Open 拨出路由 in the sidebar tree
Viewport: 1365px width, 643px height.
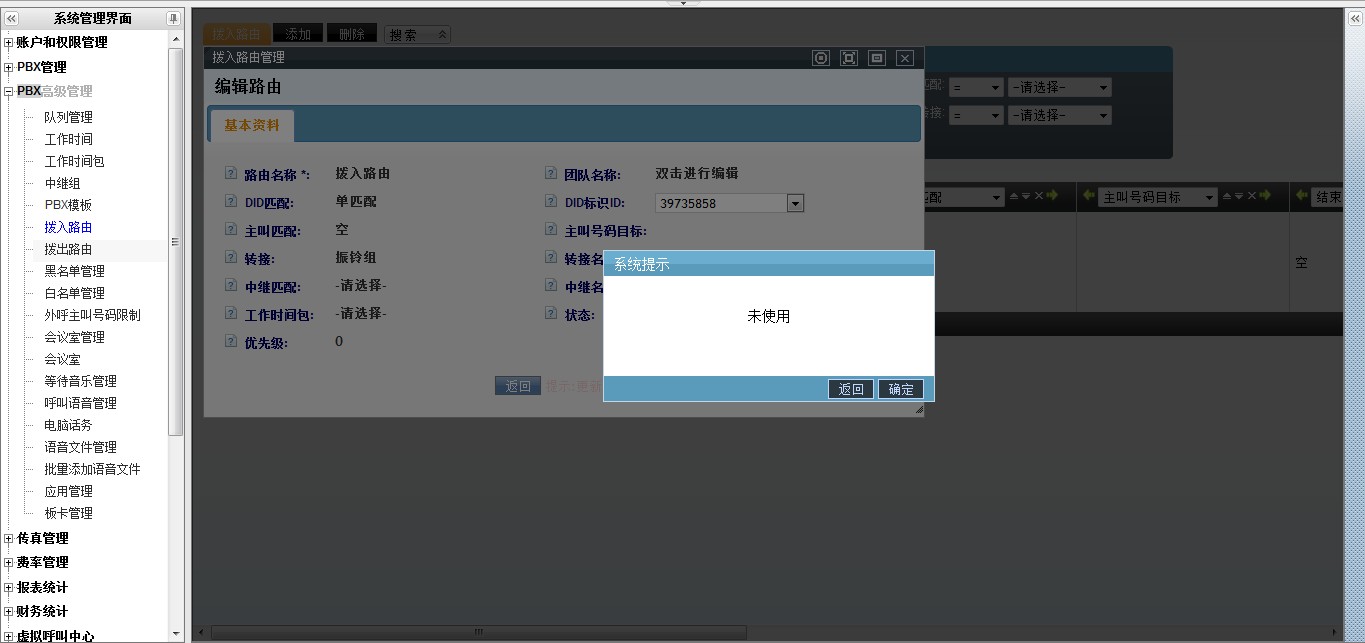(x=68, y=249)
